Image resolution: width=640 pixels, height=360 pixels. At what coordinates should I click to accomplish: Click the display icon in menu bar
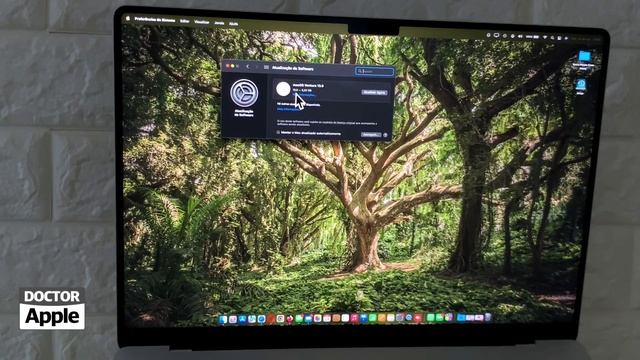(496, 36)
